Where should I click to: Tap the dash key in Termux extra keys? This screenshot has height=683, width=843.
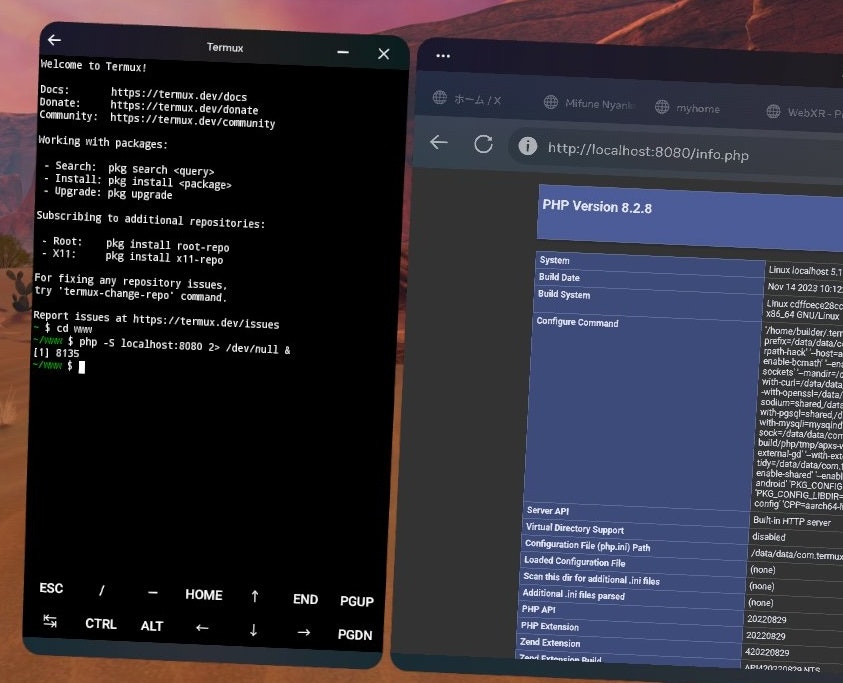[153, 593]
